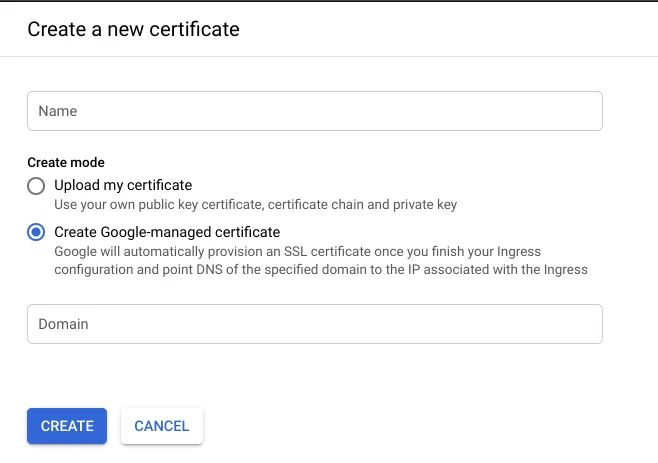Click the Name input field
The width and height of the screenshot is (658, 463).
click(x=314, y=111)
